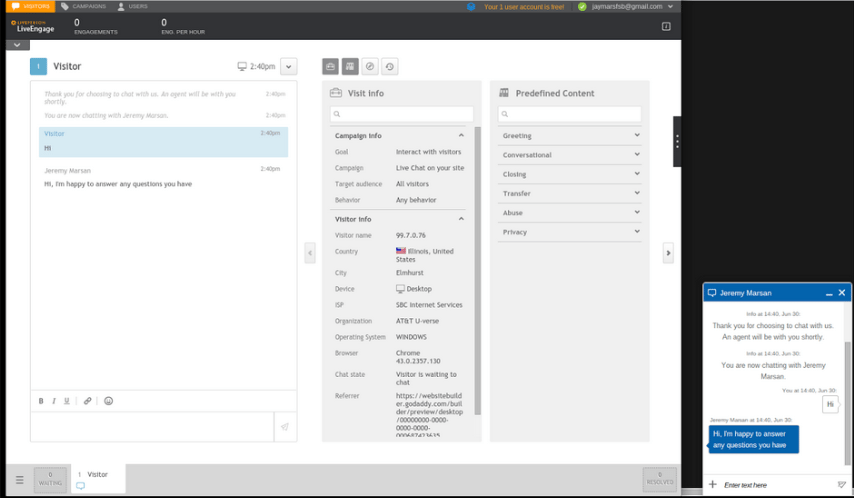
Task: Click the 0 Waiting button
Action: pos(50,479)
